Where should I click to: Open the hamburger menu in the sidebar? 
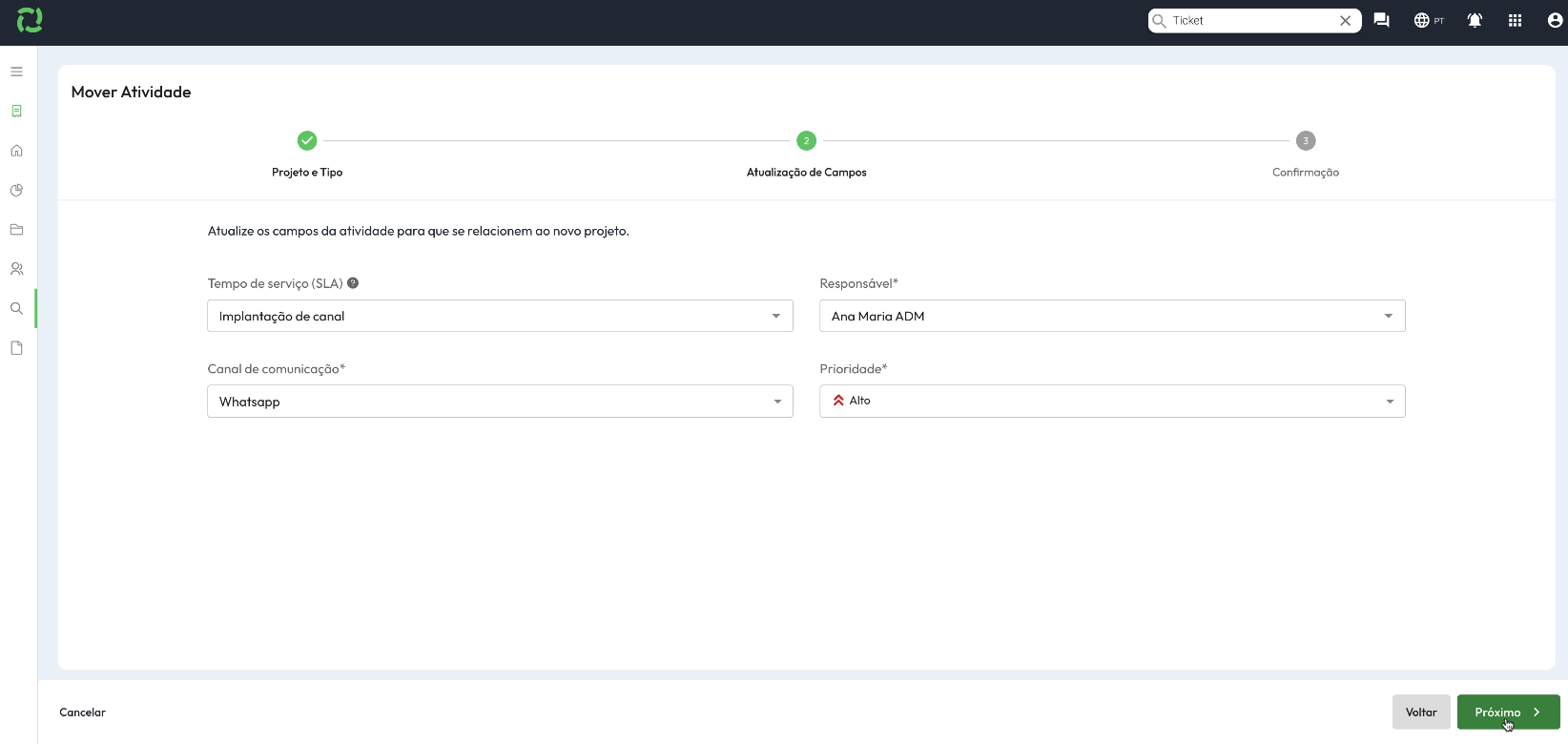tap(16, 72)
